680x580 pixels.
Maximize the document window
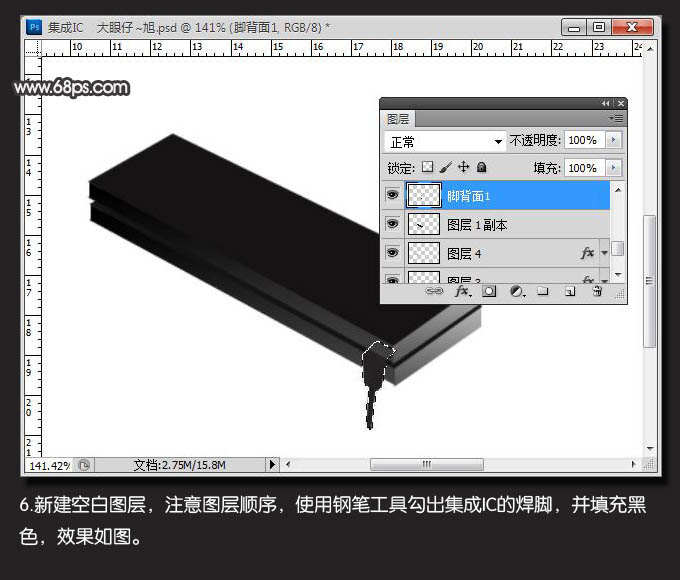[x=599, y=27]
